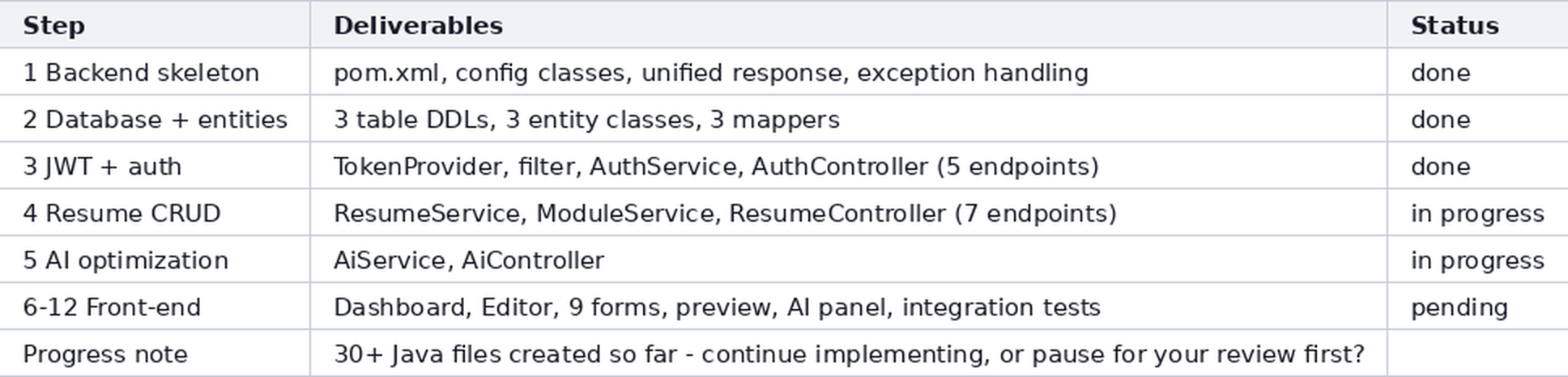Click 'in progress' status for Resume CRUD
1568x377 pixels.
[1477, 213]
